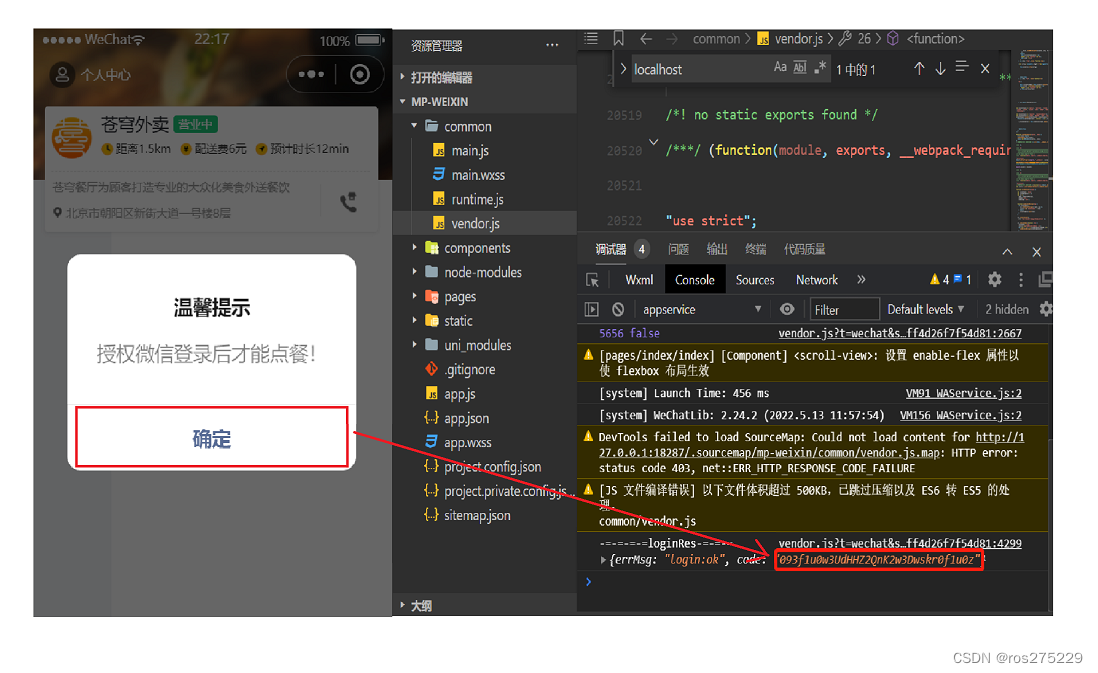Click the next match down arrow in search

click(x=940, y=67)
